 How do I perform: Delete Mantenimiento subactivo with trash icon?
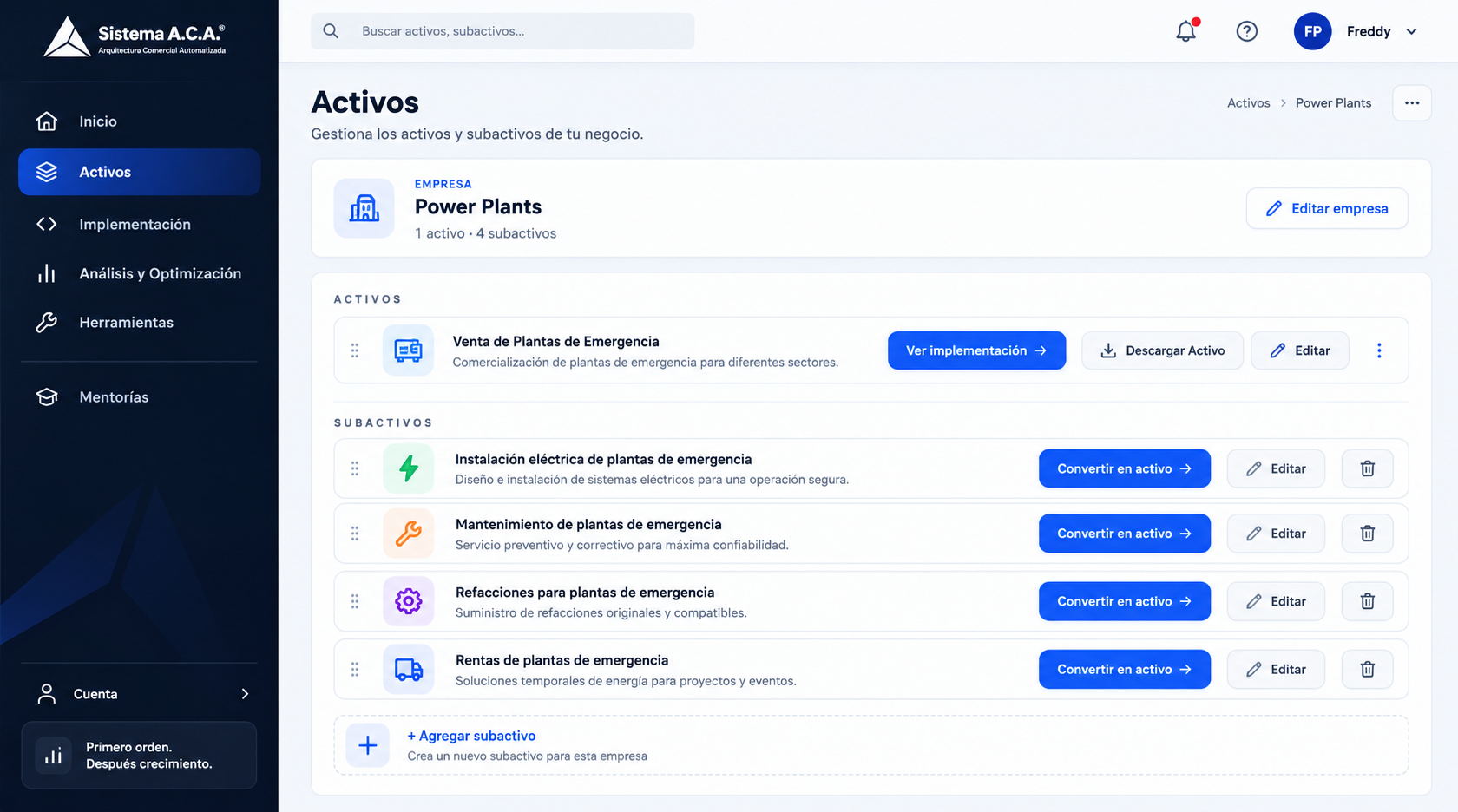1367,534
